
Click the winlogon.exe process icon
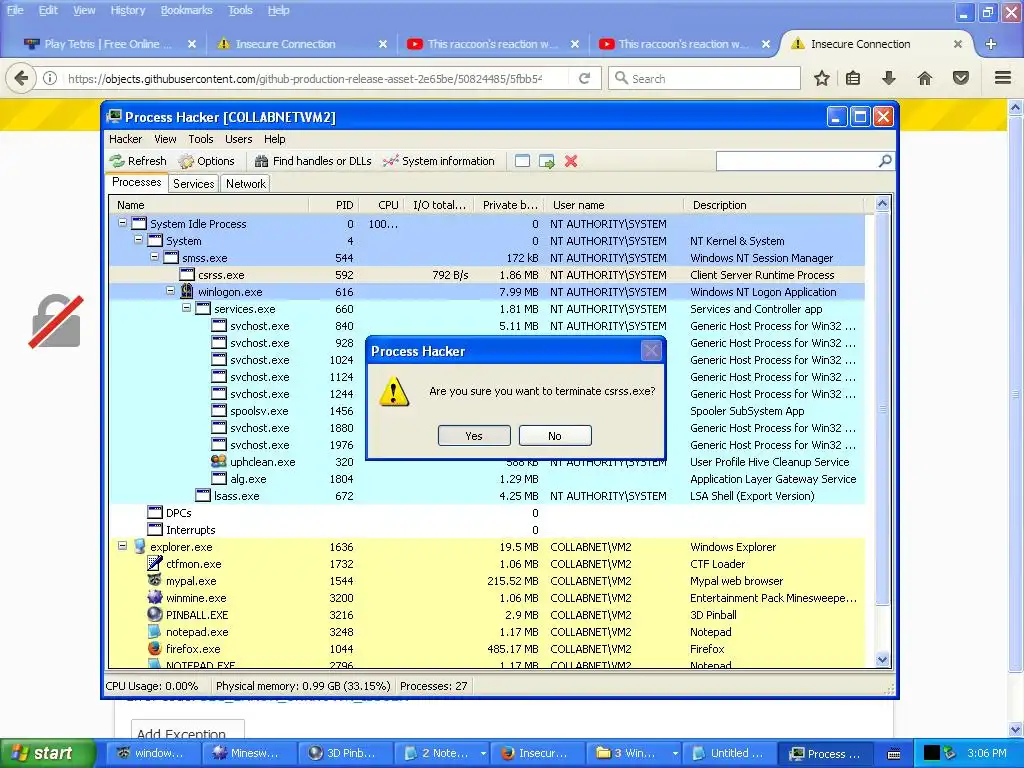point(187,291)
